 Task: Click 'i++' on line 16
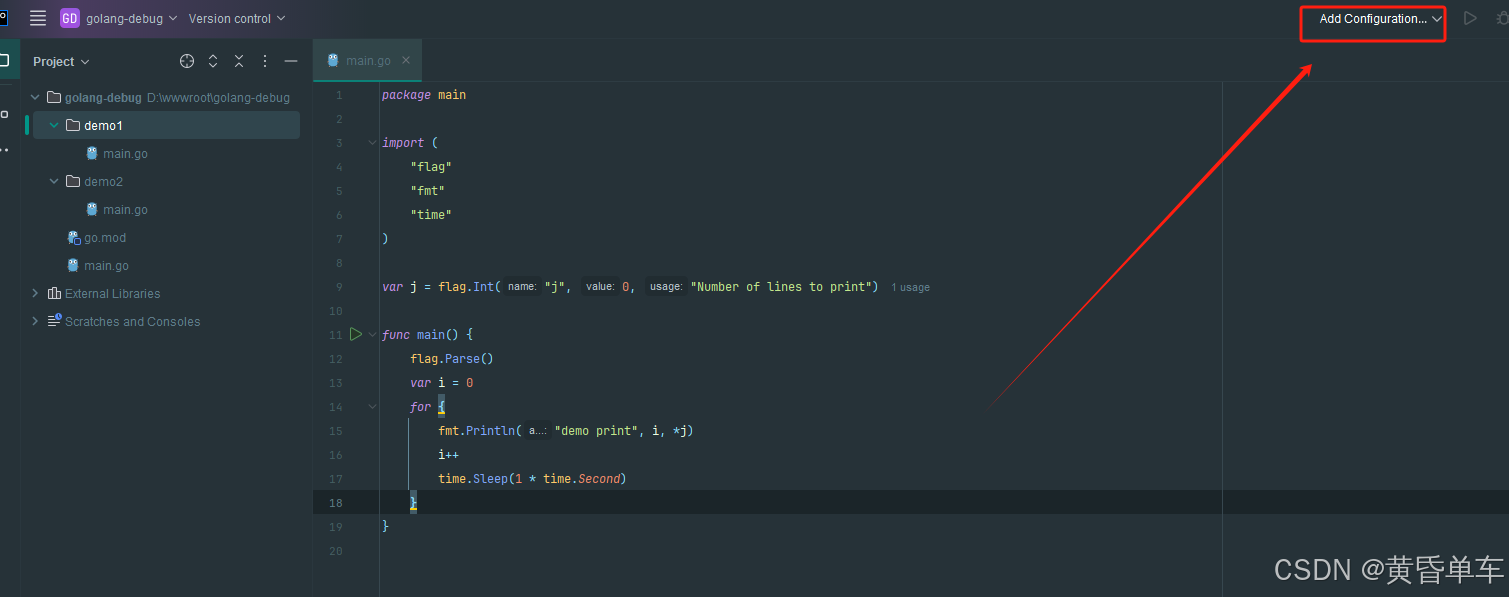click(448, 455)
